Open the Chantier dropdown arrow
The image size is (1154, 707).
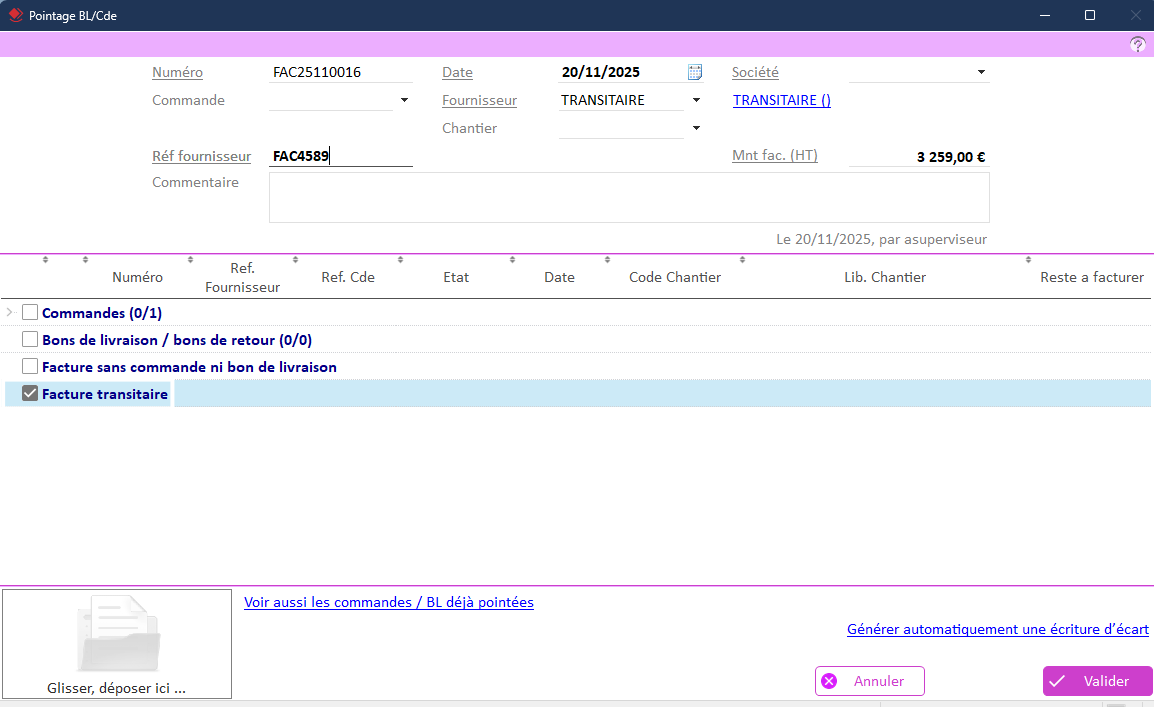coord(696,128)
